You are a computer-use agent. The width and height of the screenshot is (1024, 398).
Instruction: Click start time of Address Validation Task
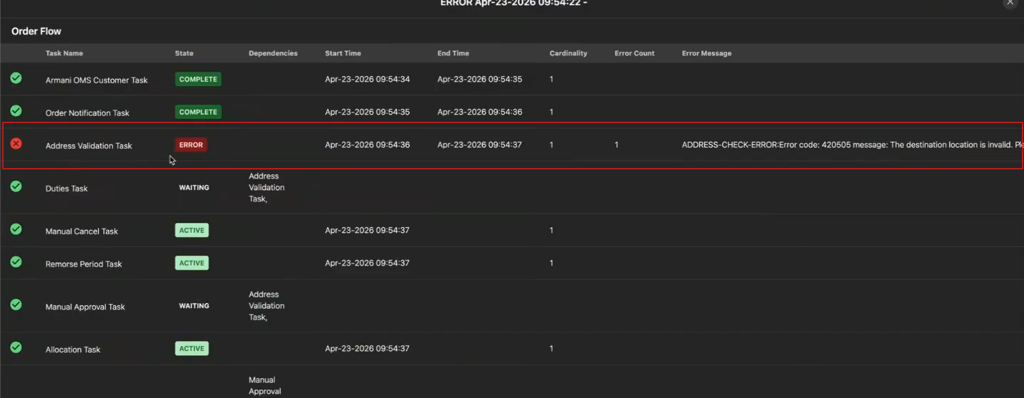368,145
